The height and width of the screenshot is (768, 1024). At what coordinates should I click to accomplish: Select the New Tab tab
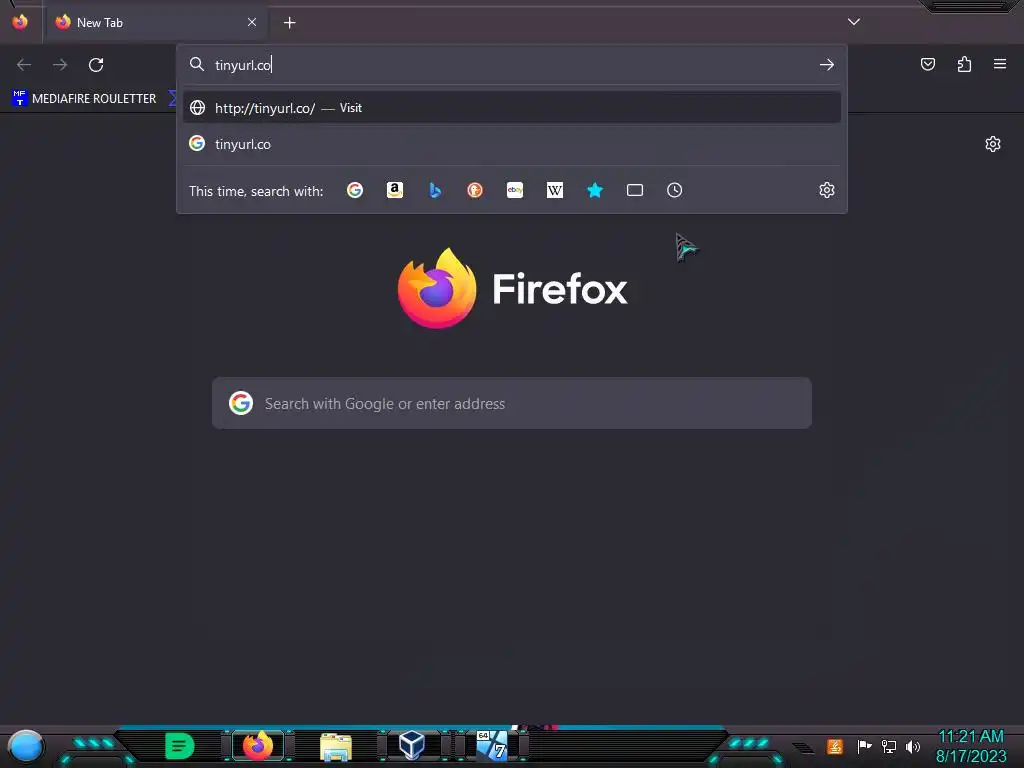[x=155, y=22]
